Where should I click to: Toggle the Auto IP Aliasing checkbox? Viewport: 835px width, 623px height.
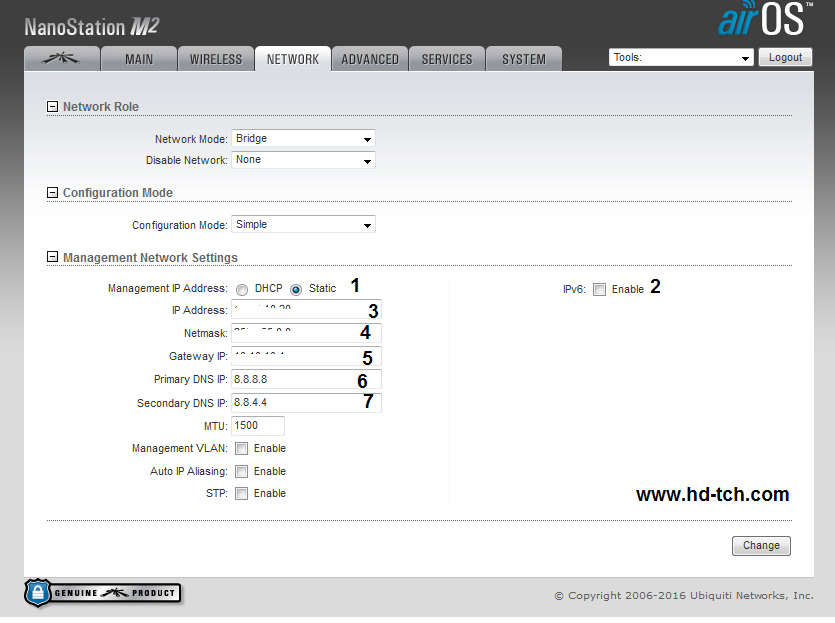click(x=241, y=471)
